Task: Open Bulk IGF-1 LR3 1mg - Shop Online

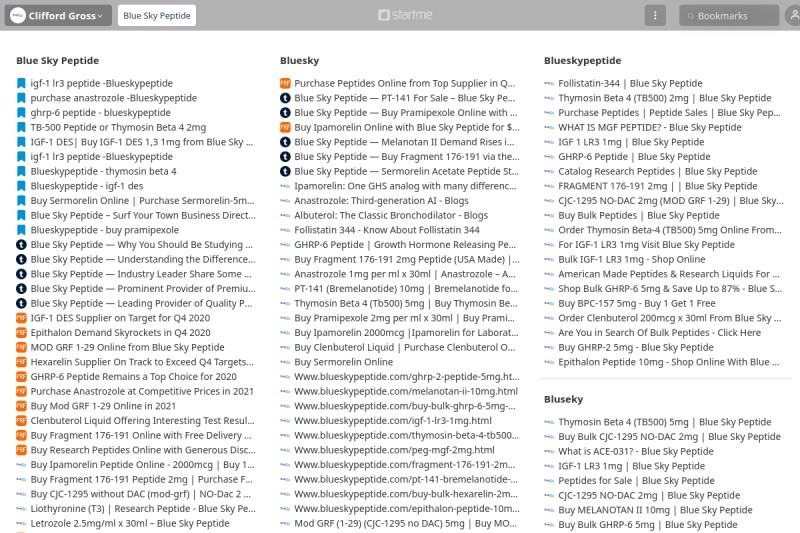Action: [632, 260]
